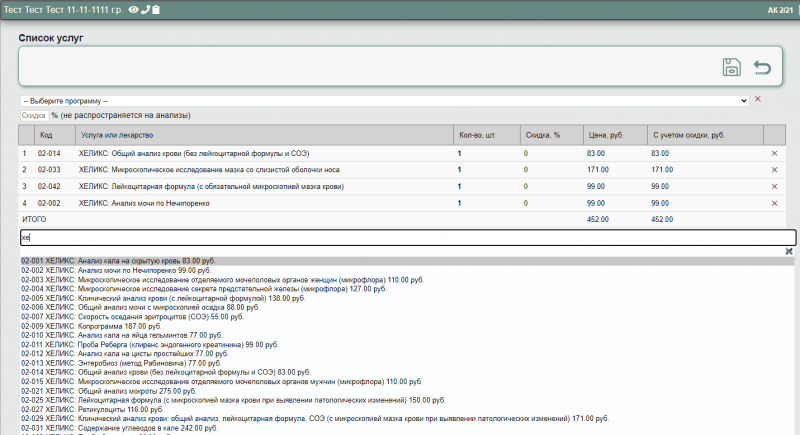Close the service search suggestions list
Image resolution: width=800 pixels, height=435 pixels.
click(x=789, y=251)
